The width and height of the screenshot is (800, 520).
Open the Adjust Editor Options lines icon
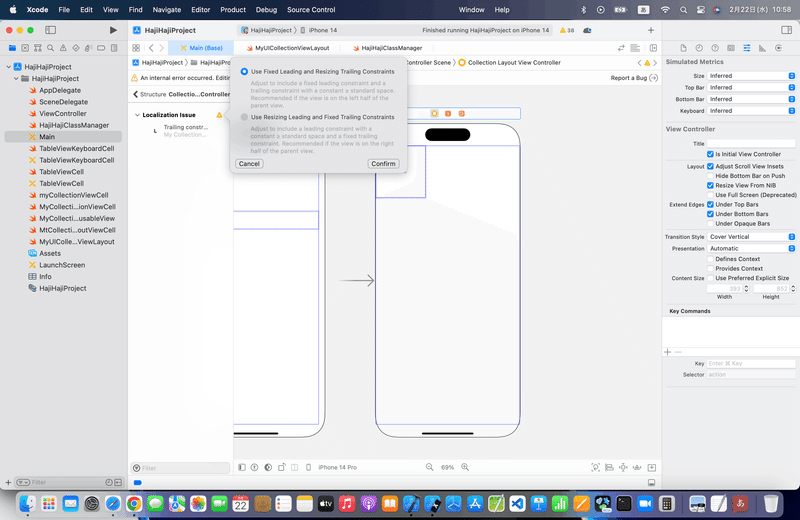pos(635,48)
